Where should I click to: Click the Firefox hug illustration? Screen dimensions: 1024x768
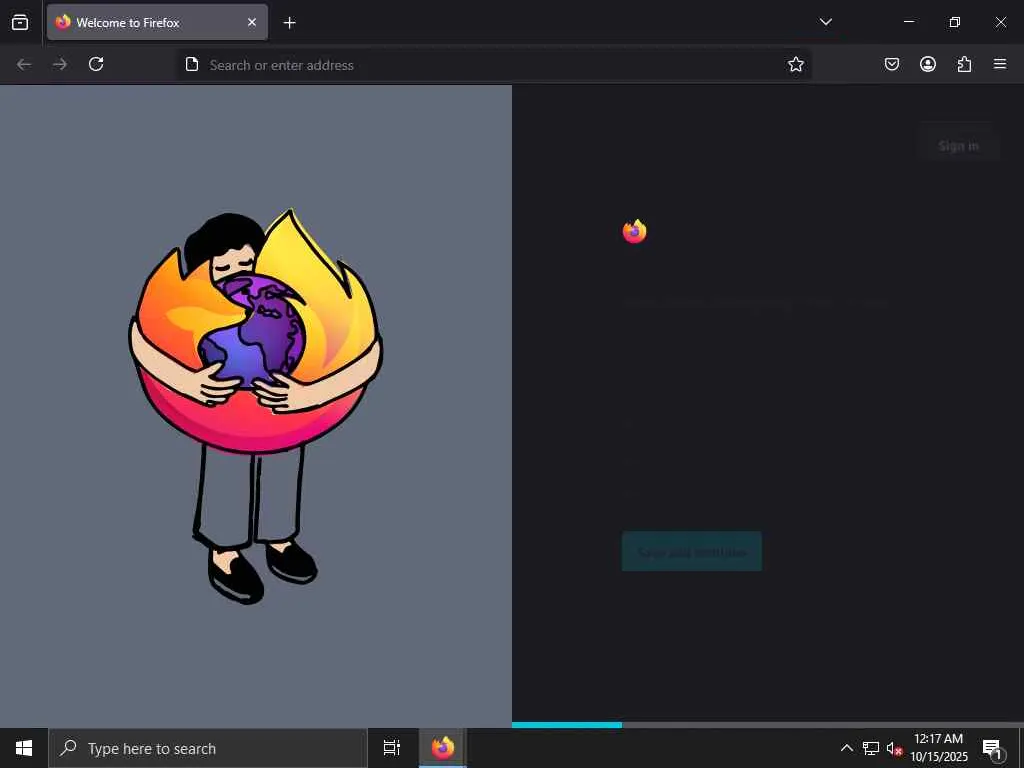pos(255,405)
